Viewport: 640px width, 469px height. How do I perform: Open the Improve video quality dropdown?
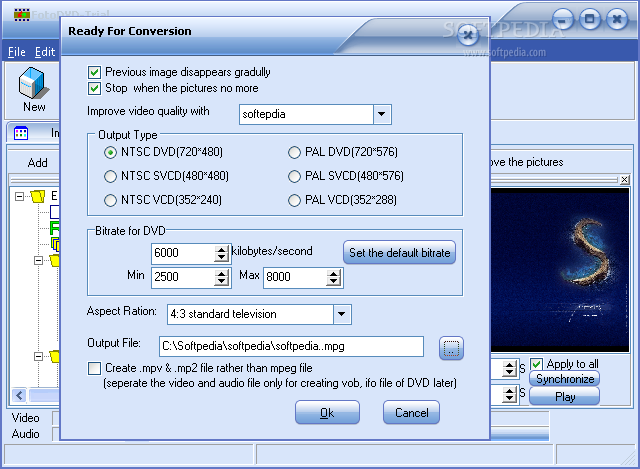pyautogui.click(x=382, y=114)
